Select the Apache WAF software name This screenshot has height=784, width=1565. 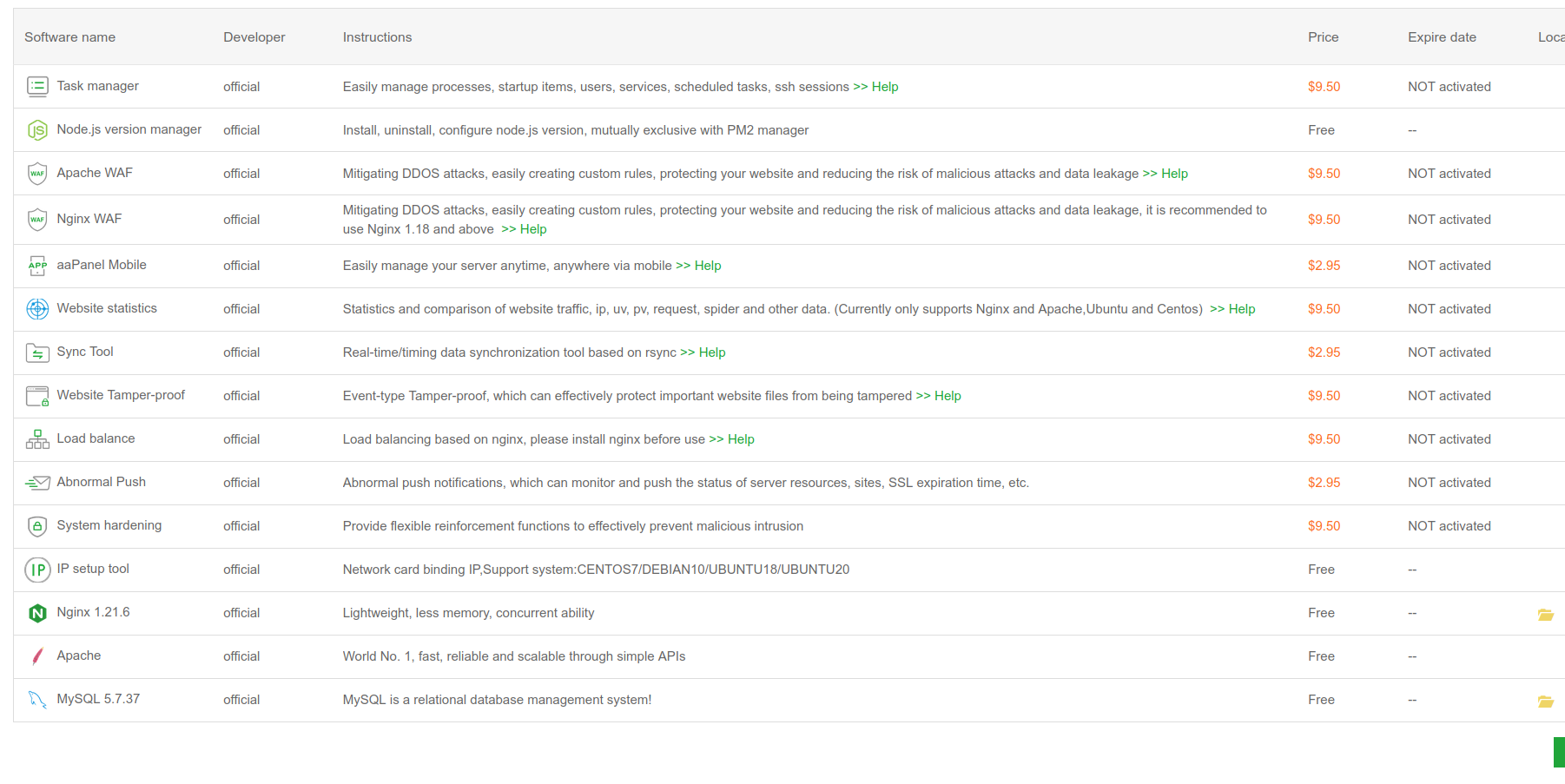pos(95,173)
